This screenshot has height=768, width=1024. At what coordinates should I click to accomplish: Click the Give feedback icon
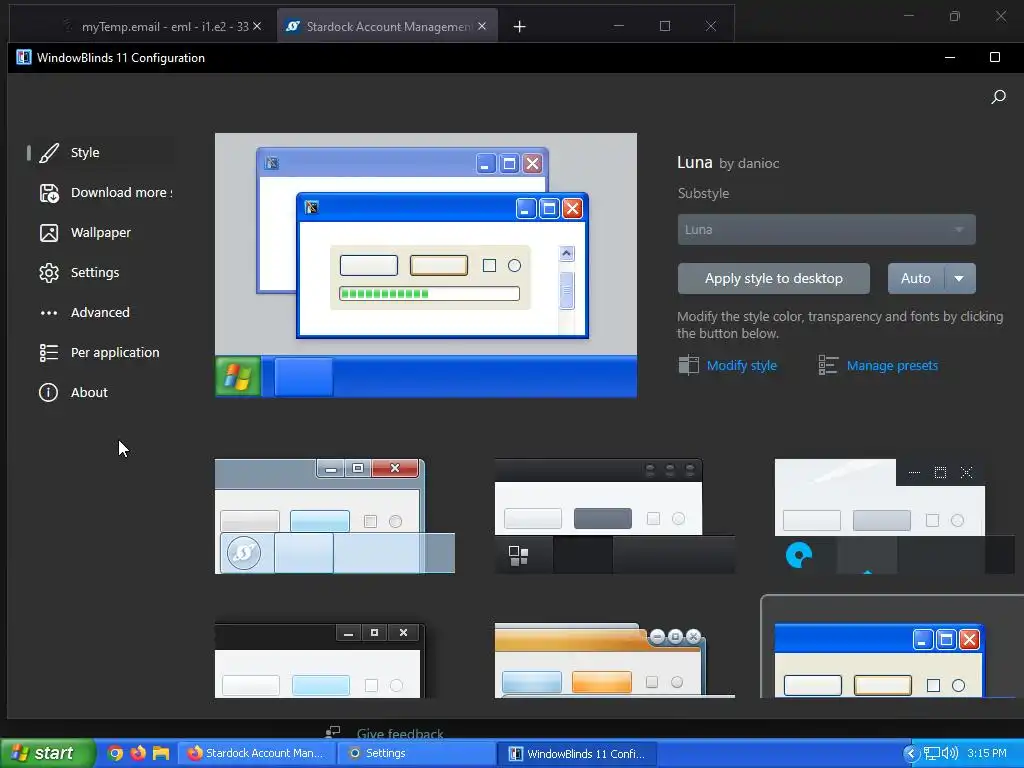333,733
